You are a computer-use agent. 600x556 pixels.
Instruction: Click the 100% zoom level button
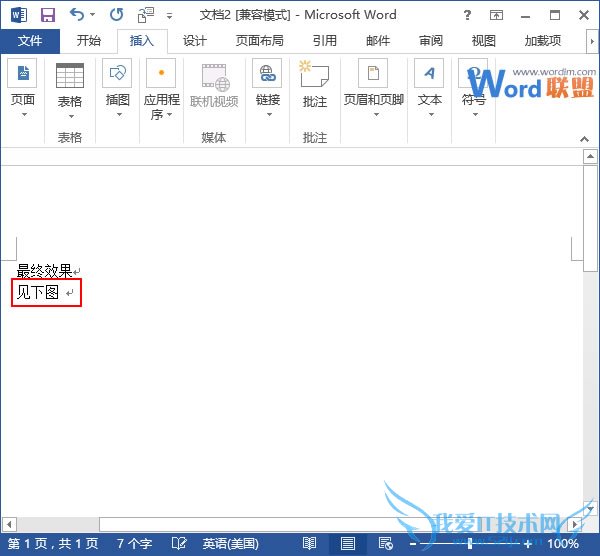point(563,543)
